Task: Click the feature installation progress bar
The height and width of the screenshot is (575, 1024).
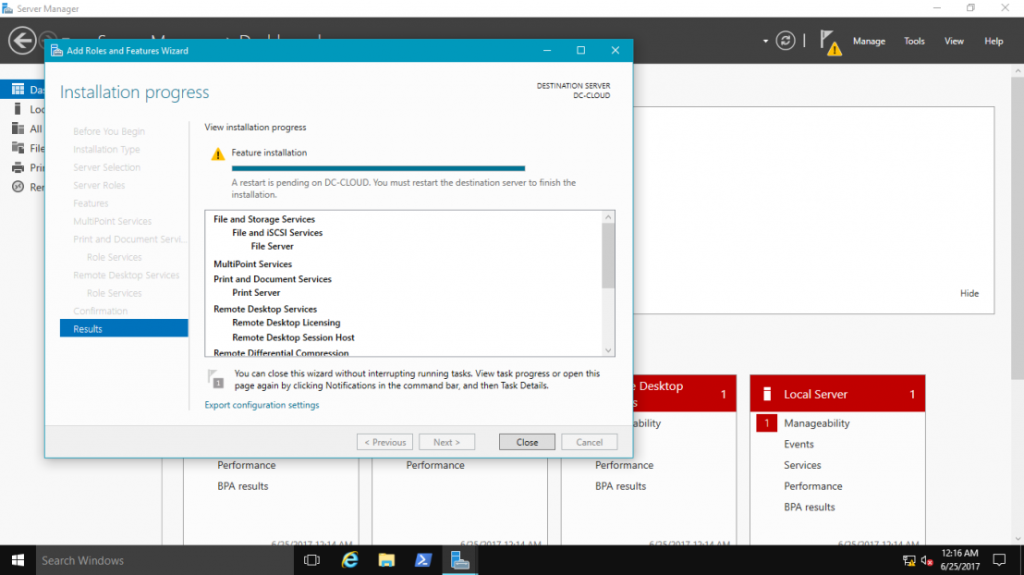Action: (x=378, y=169)
